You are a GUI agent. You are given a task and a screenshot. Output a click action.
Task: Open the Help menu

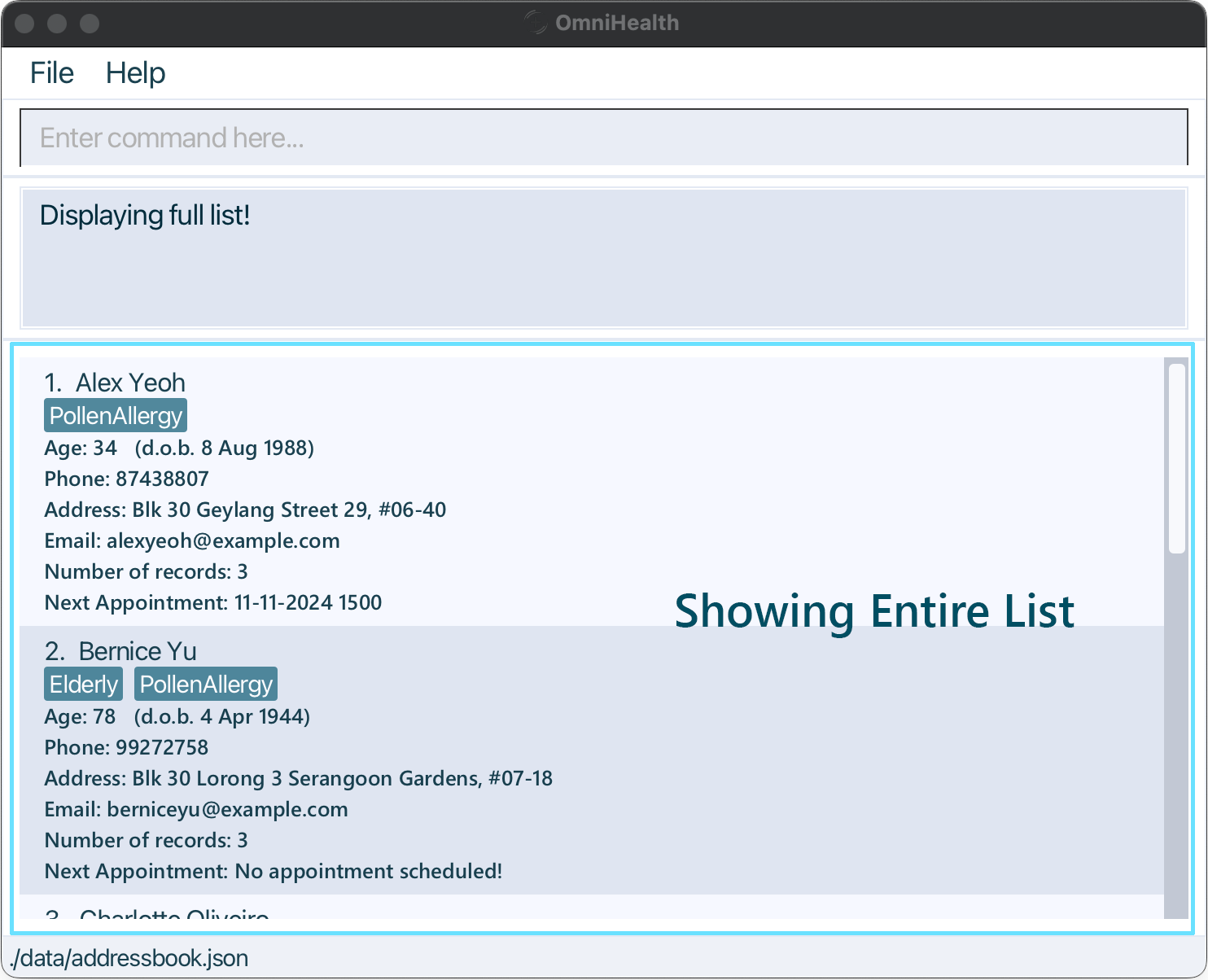(135, 73)
